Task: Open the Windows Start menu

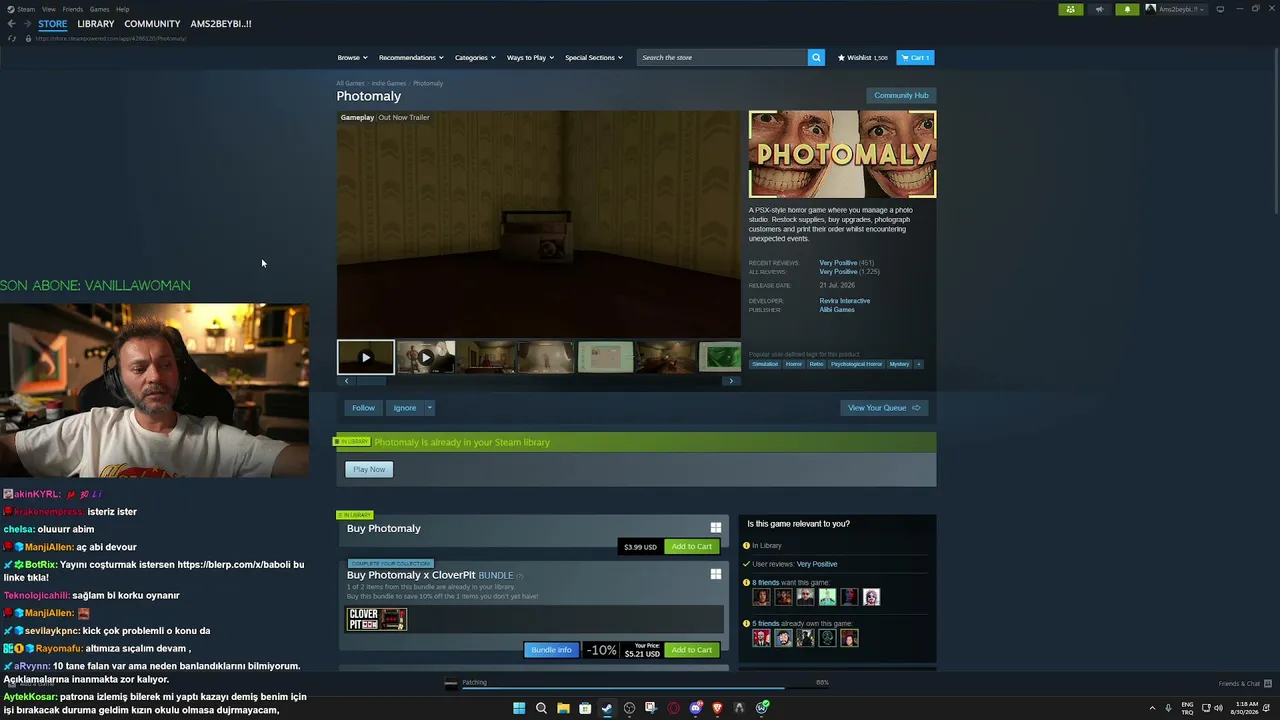Action: (x=519, y=708)
